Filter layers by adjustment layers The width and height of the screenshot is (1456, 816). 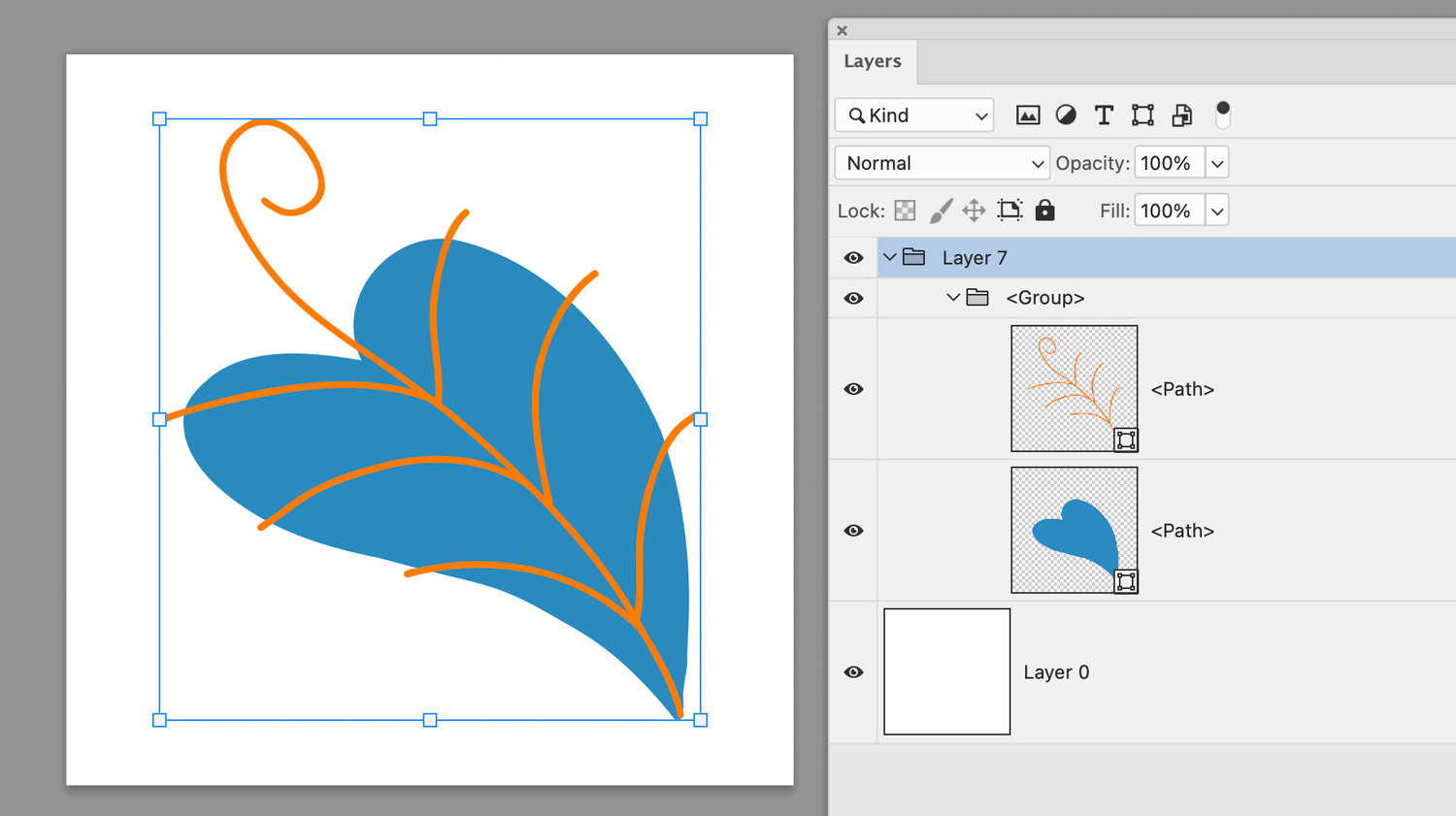pos(1065,114)
